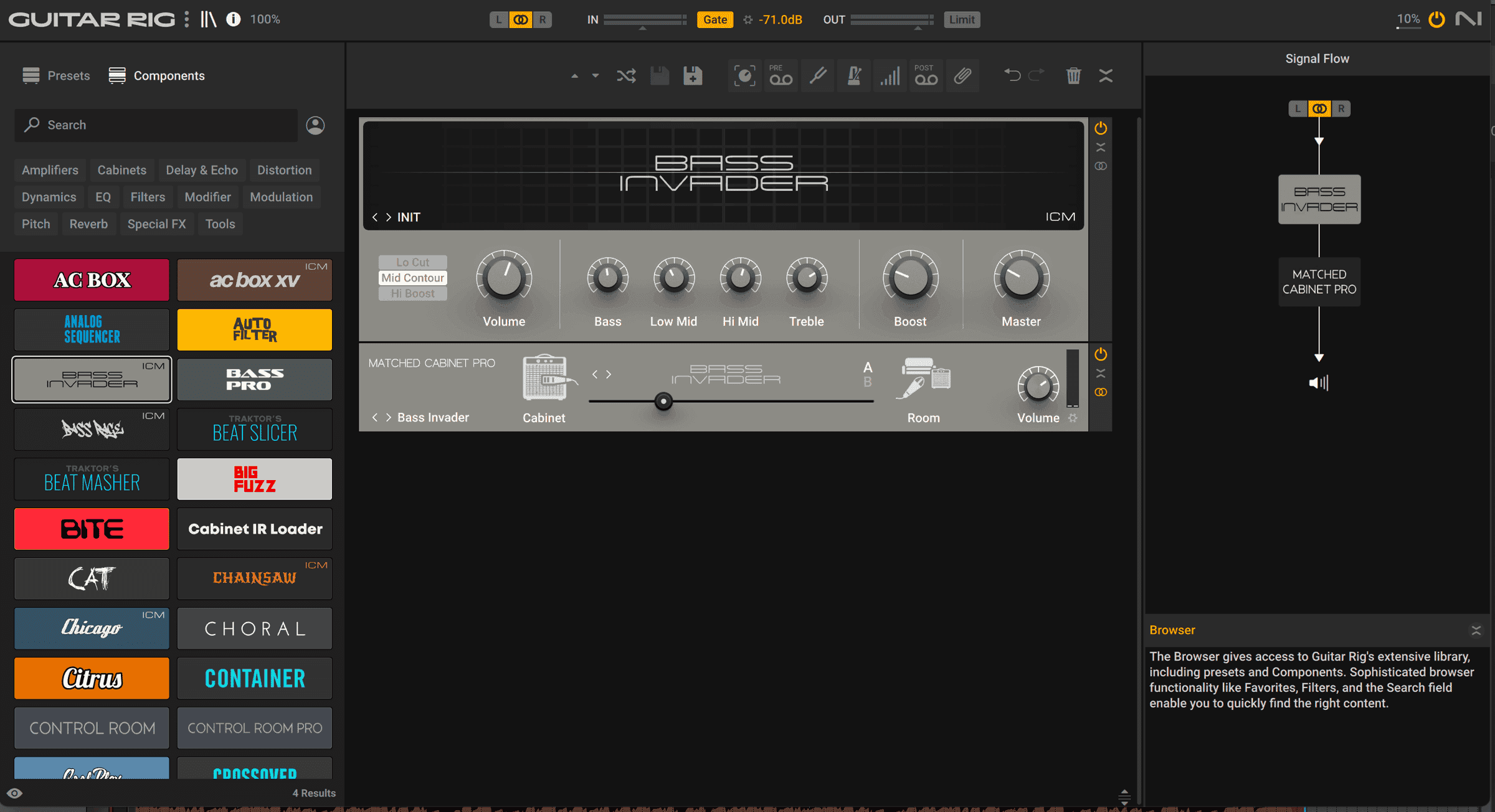Screen dimensions: 1495x812
Task: Clear the rack with the trash icon
Action: (x=1073, y=76)
